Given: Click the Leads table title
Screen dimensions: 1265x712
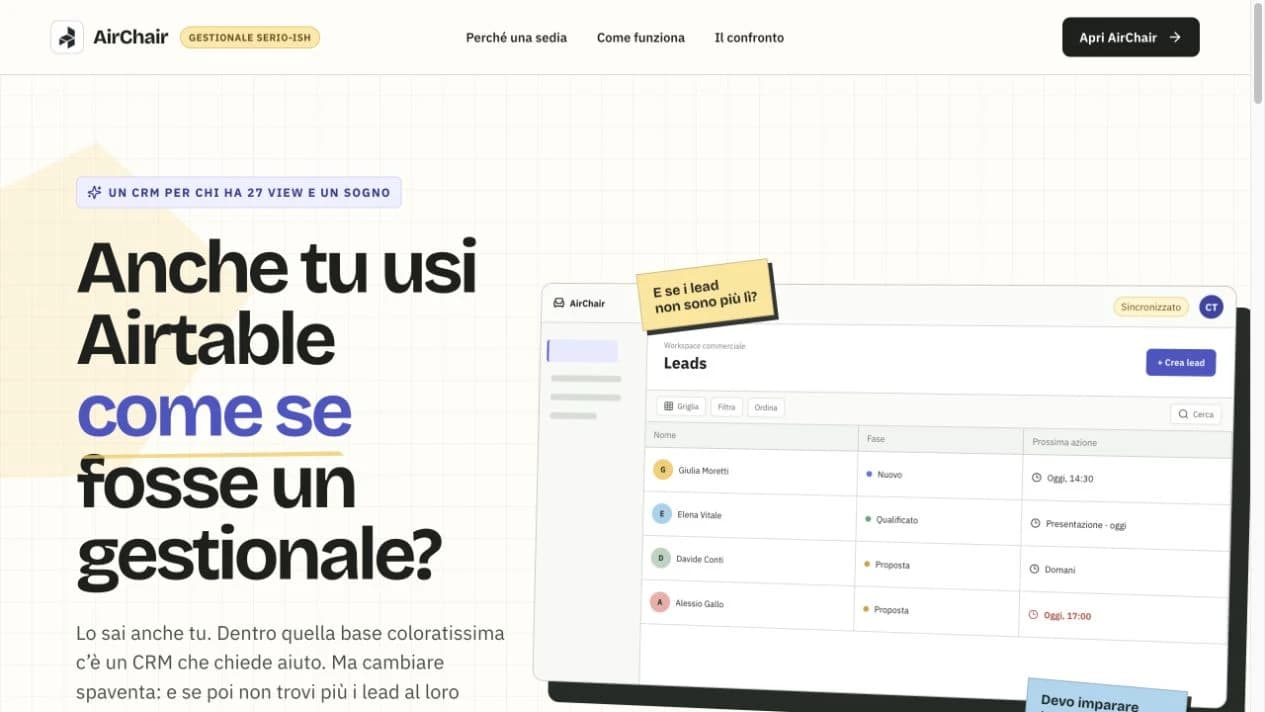Looking at the screenshot, I should point(685,363).
